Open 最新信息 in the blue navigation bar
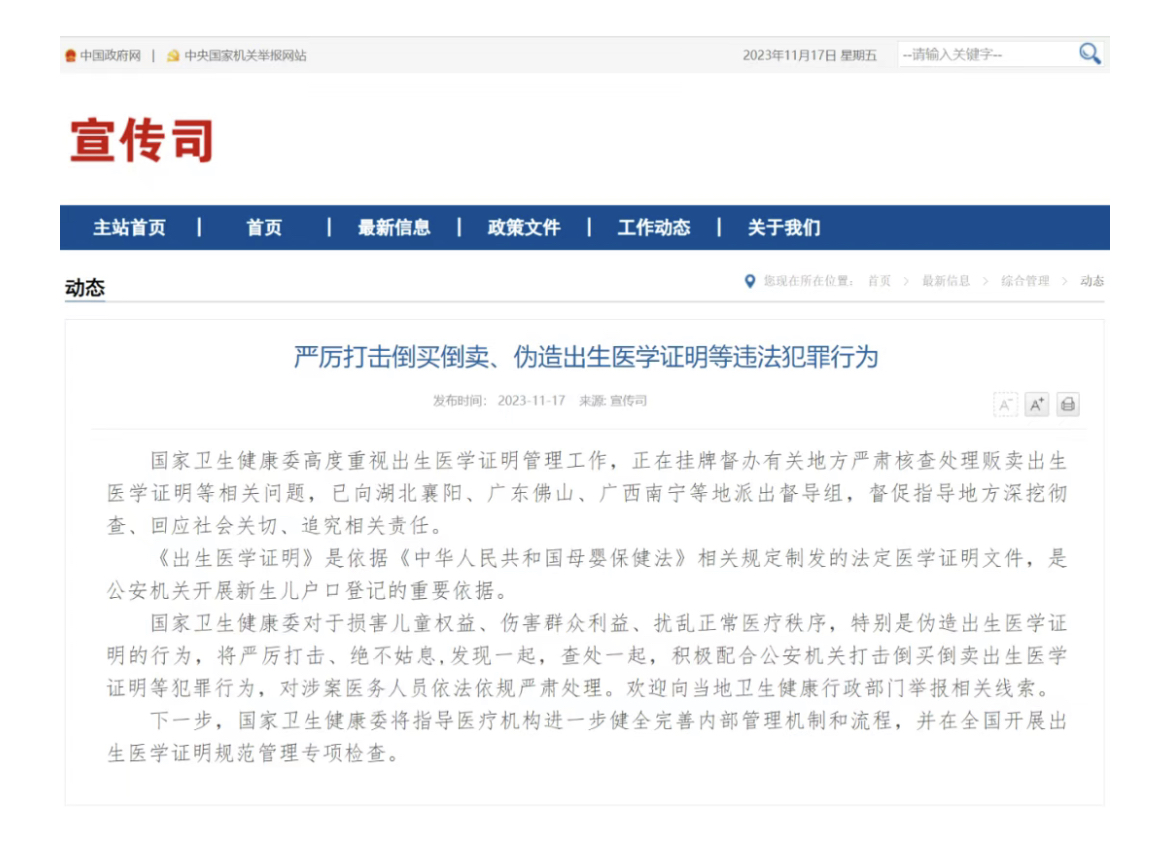 pyautogui.click(x=394, y=227)
